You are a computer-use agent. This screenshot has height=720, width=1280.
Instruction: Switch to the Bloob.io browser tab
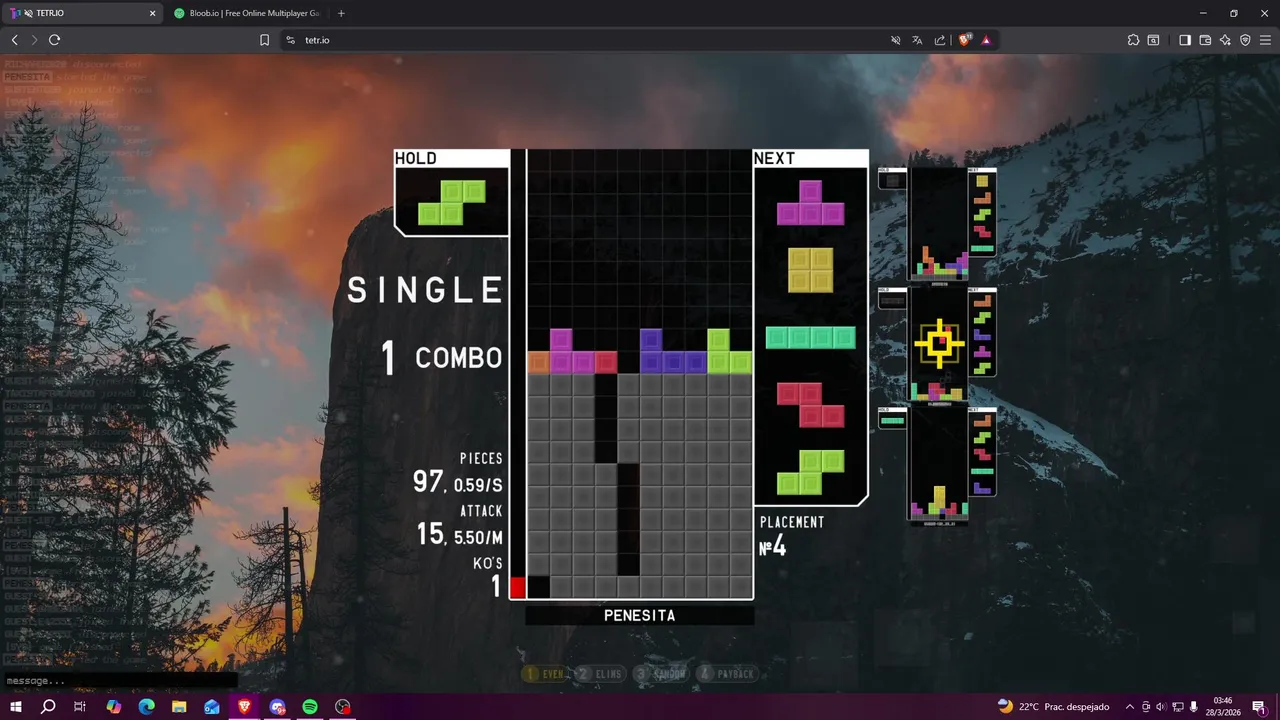coord(246,13)
